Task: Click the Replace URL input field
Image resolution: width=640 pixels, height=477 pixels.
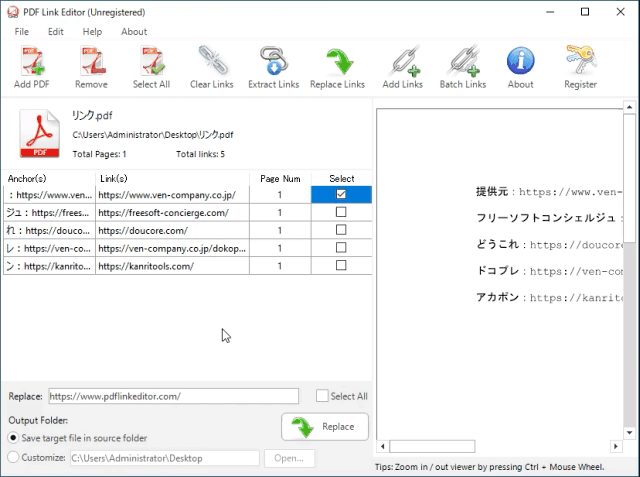Action: click(x=173, y=396)
